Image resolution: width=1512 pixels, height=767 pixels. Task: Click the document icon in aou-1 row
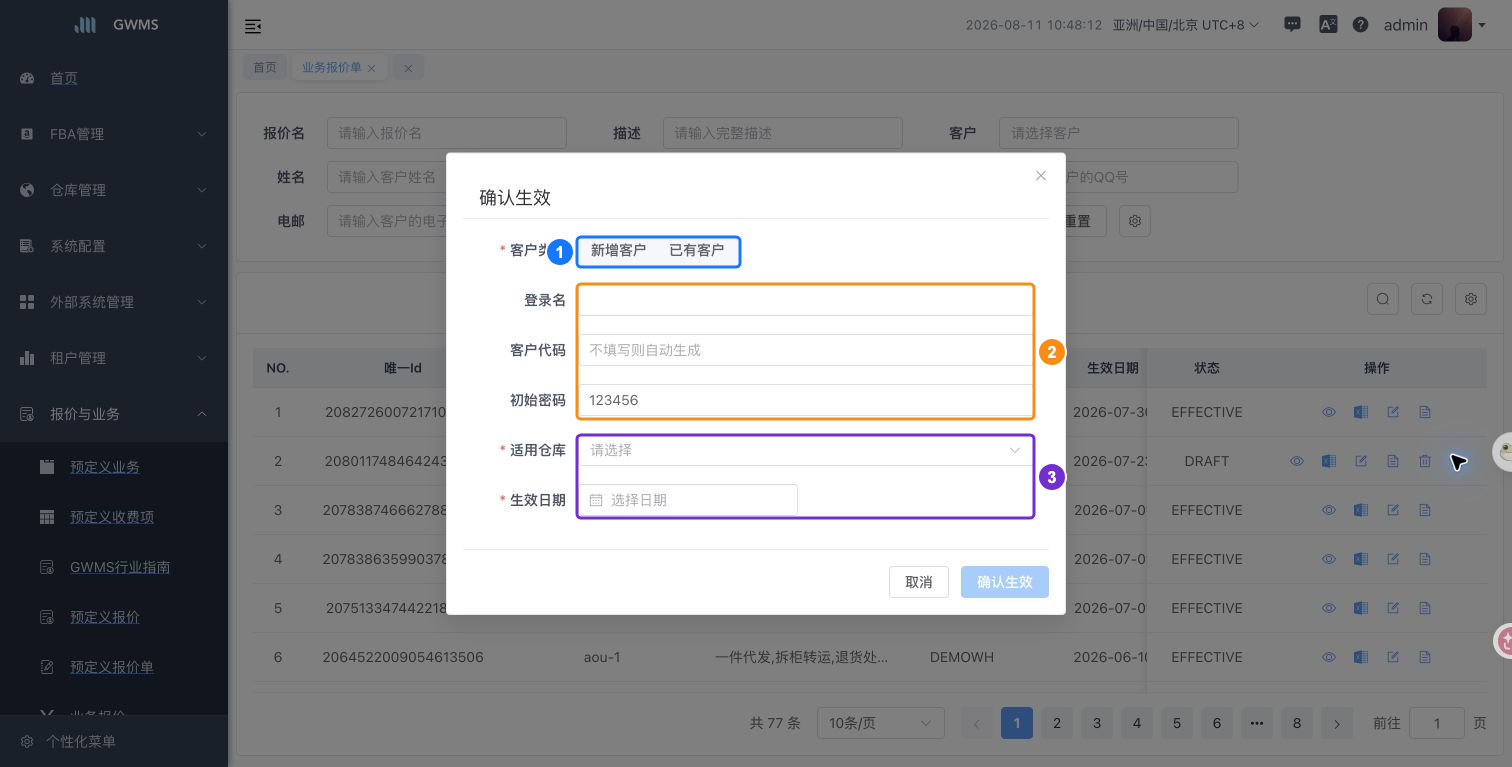(x=1425, y=657)
